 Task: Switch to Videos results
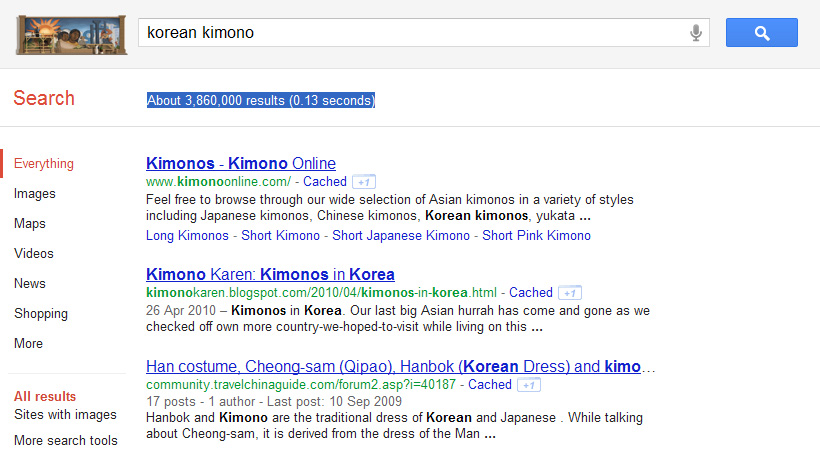coord(34,253)
